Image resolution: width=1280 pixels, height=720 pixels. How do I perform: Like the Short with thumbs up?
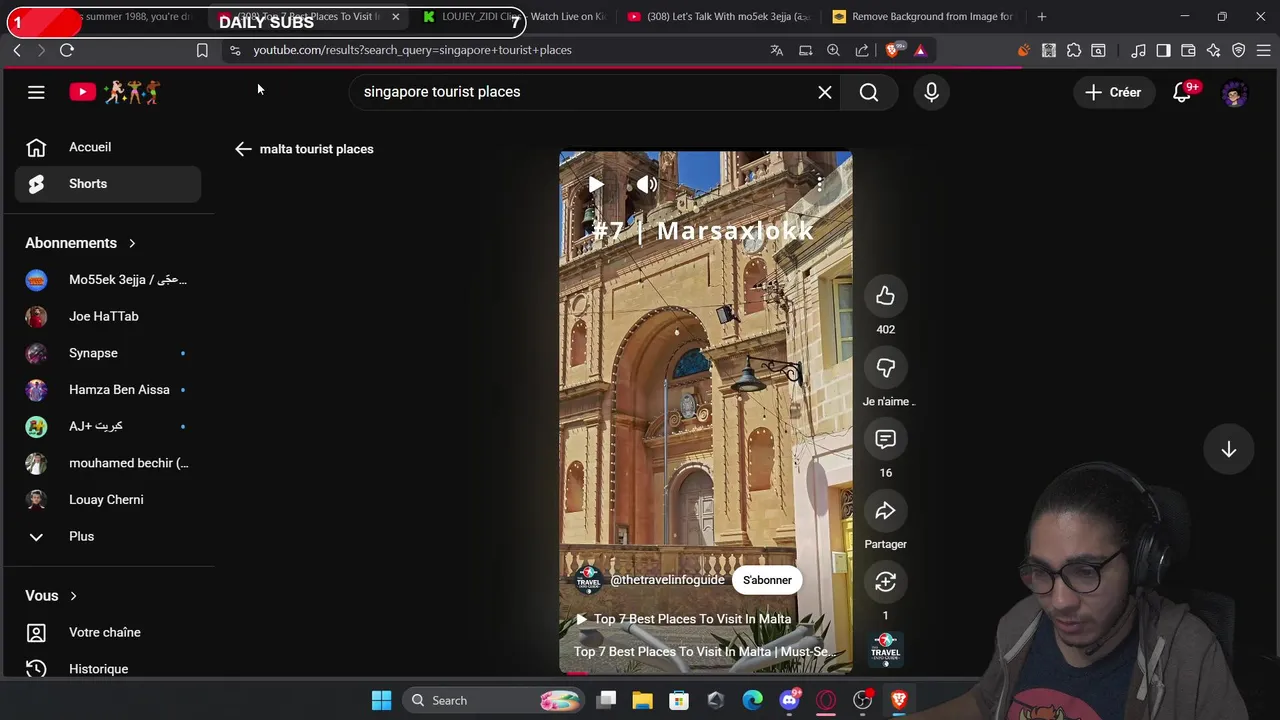pos(885,296)
